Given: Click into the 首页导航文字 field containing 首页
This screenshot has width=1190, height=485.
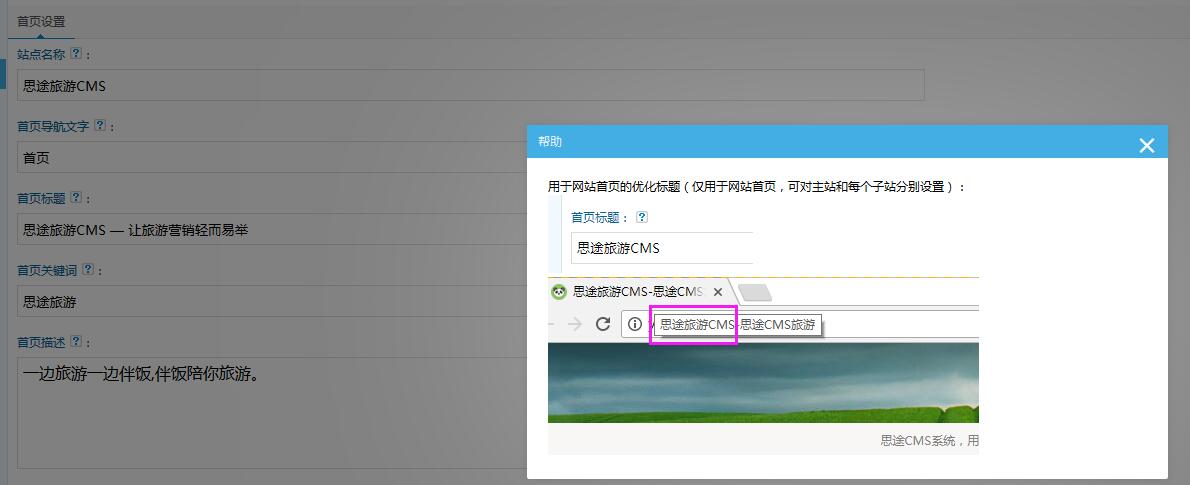Looking at the screenshot, I should 270,158.
